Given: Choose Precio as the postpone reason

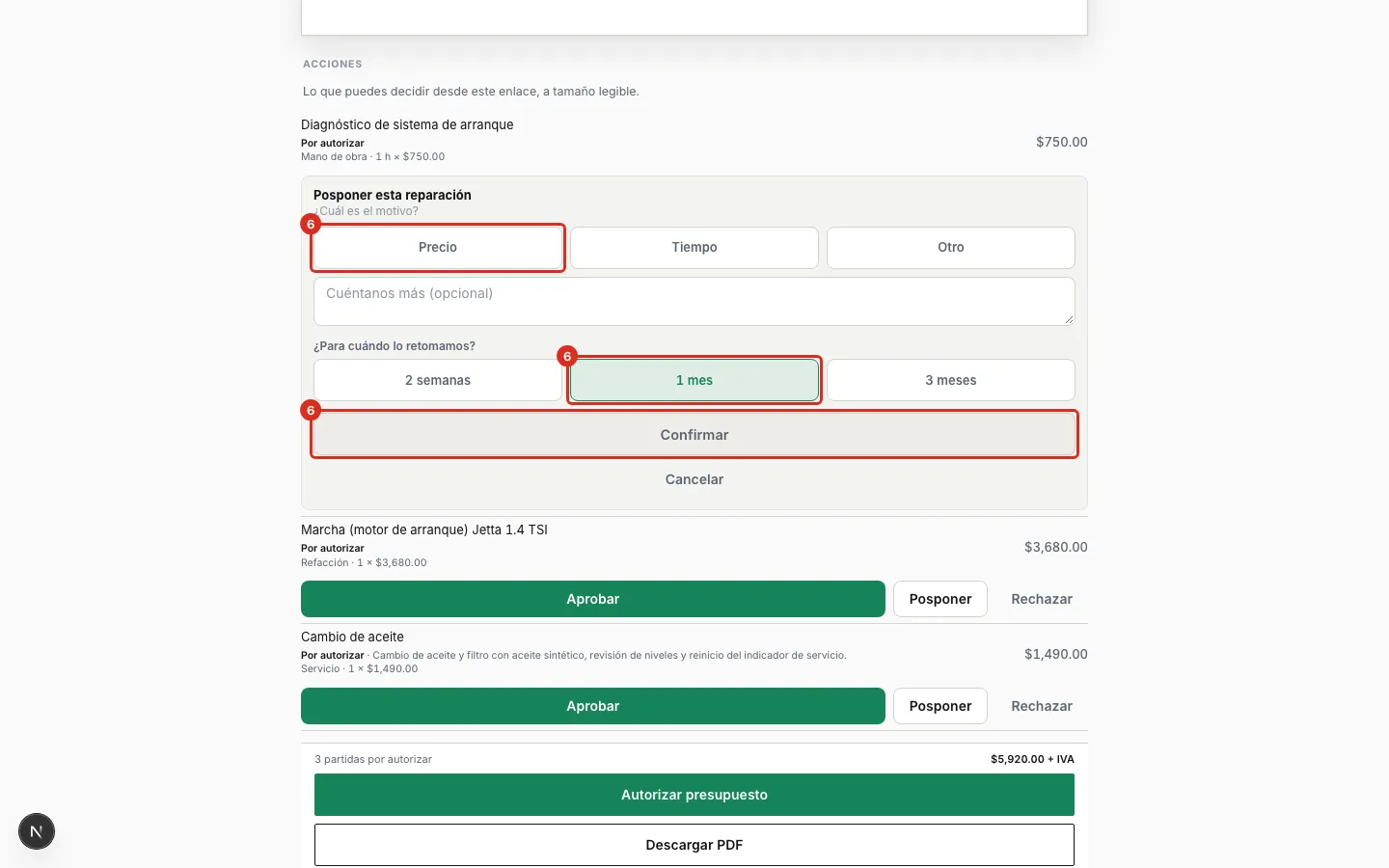Looking at the screenshot, I should (438, 248).
